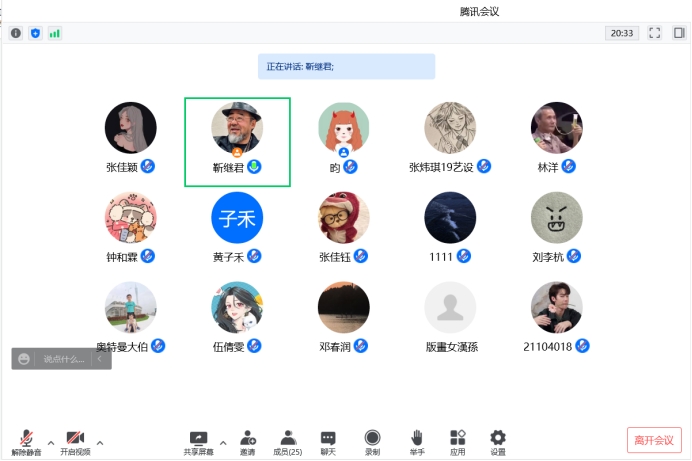Turn on camera with 开启视频
This screenshot has width=692, height=461.
[x=75, y=441]
